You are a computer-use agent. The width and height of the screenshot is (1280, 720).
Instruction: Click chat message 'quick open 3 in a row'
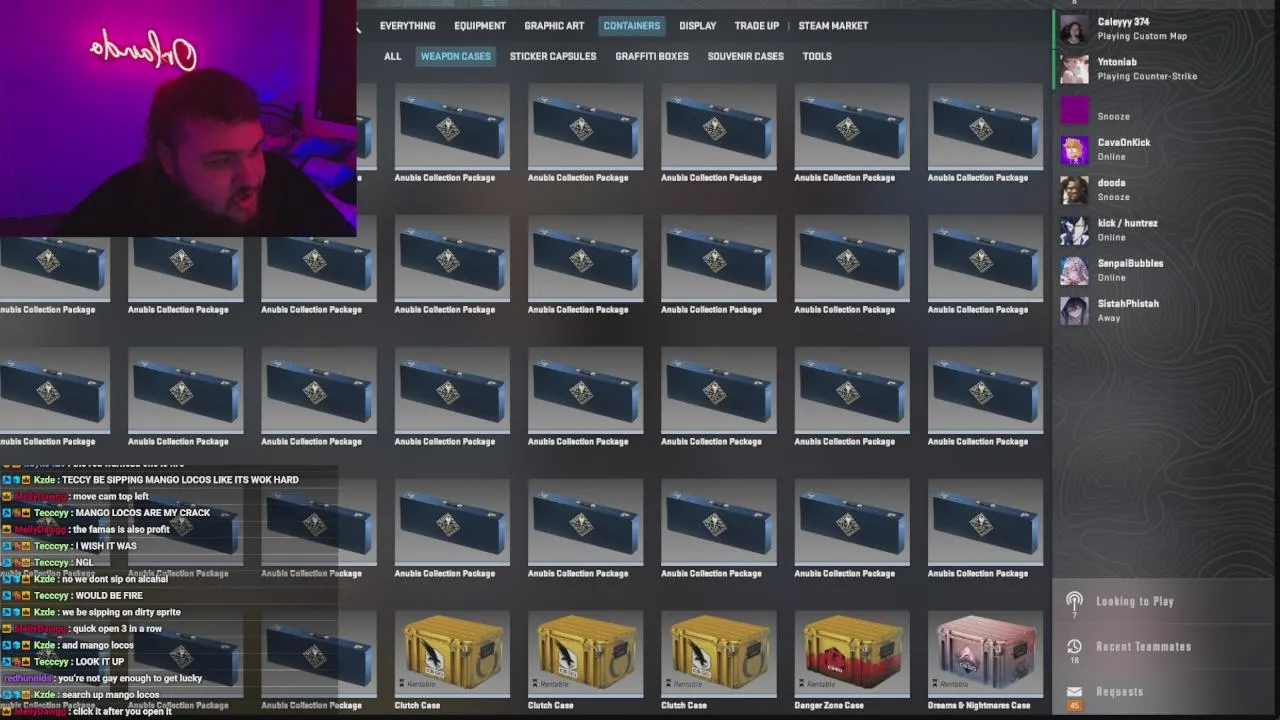(117, 629)
